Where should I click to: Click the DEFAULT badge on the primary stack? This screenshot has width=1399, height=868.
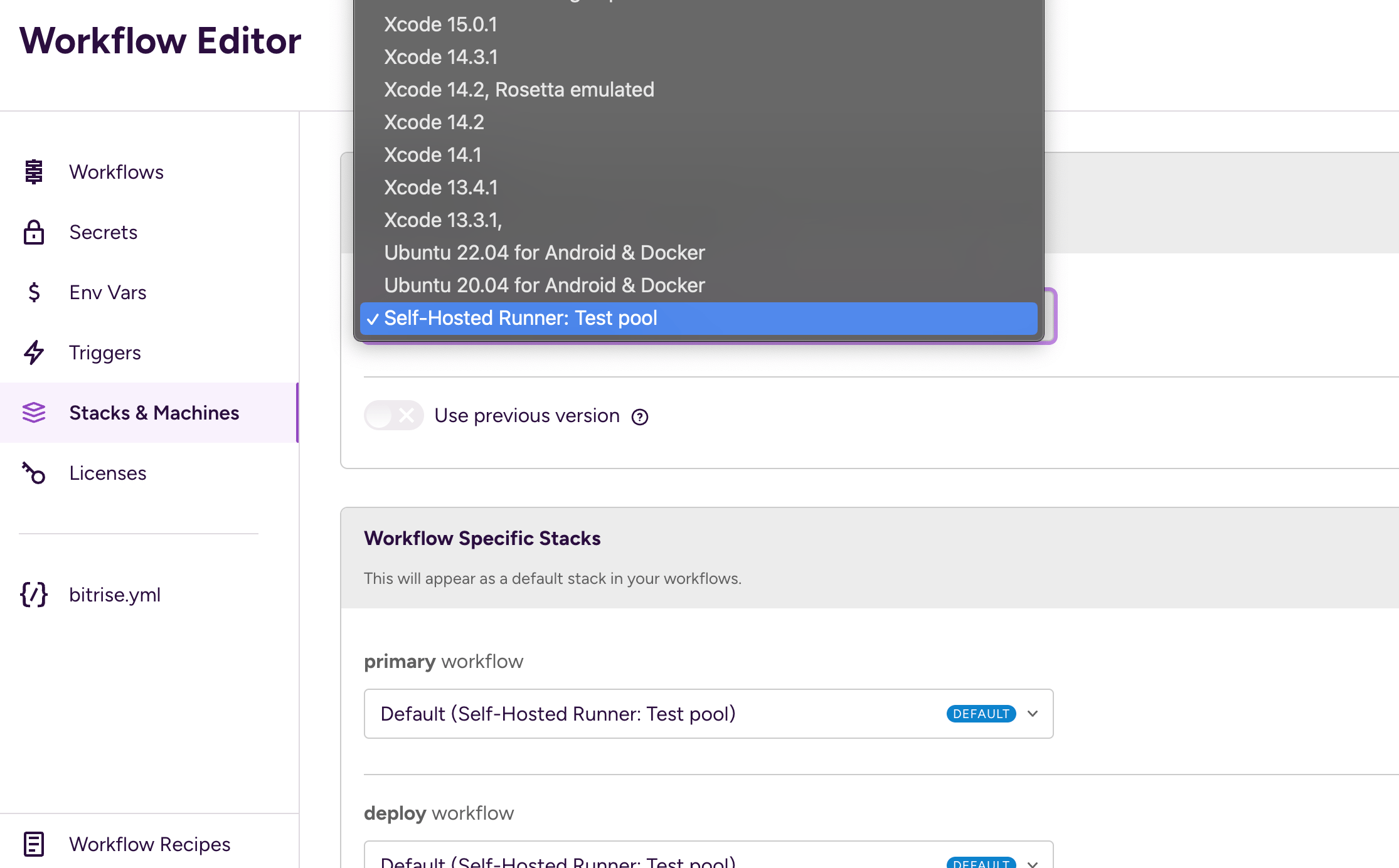[x=981, y=714]
